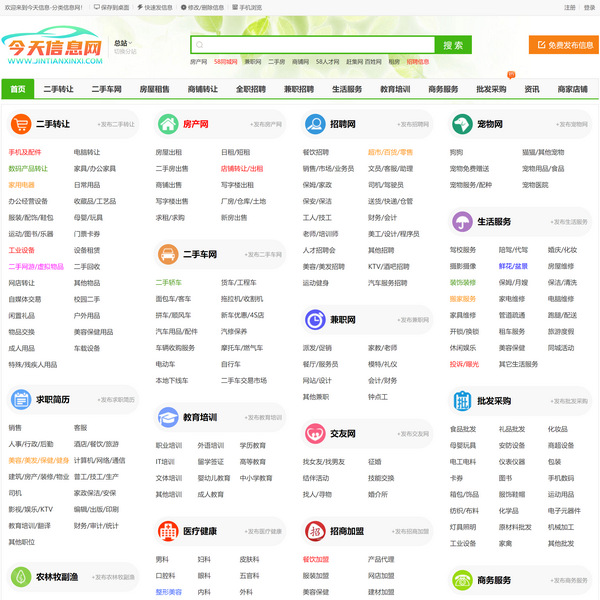Click the 今天信息网 site logo
The height and width of the screenshot is (600, 600).
(55, 47)
